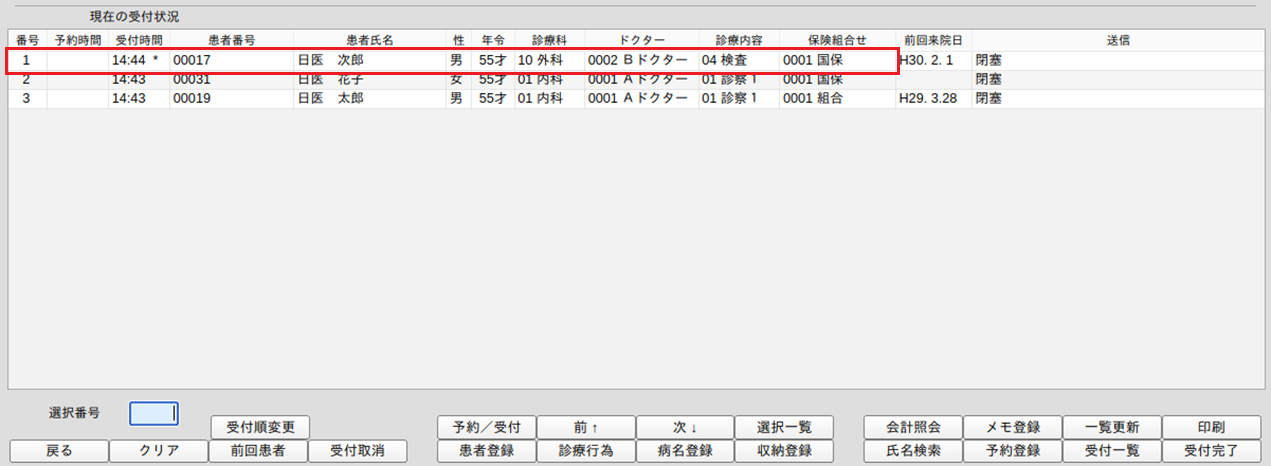The image size is (1271, 466).
Task: Click the 送信 column header
Action: coord(1117,40)
